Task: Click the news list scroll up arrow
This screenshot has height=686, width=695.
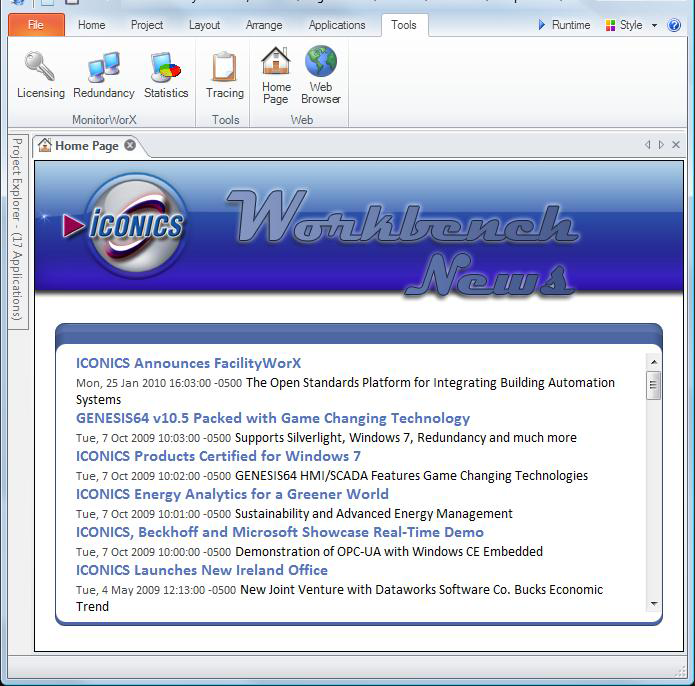Action: [x=654, y=362]
